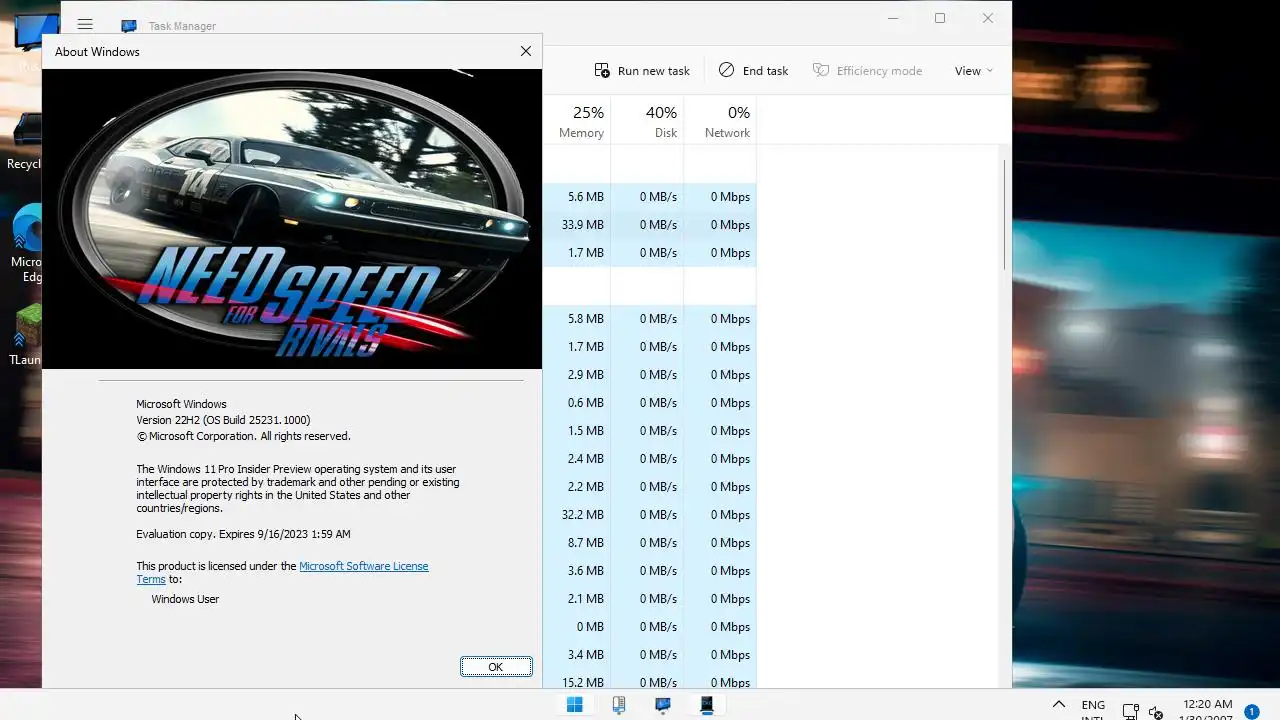
Task: Expand the View dropdown in Task Manager
Action: (974, 70)
